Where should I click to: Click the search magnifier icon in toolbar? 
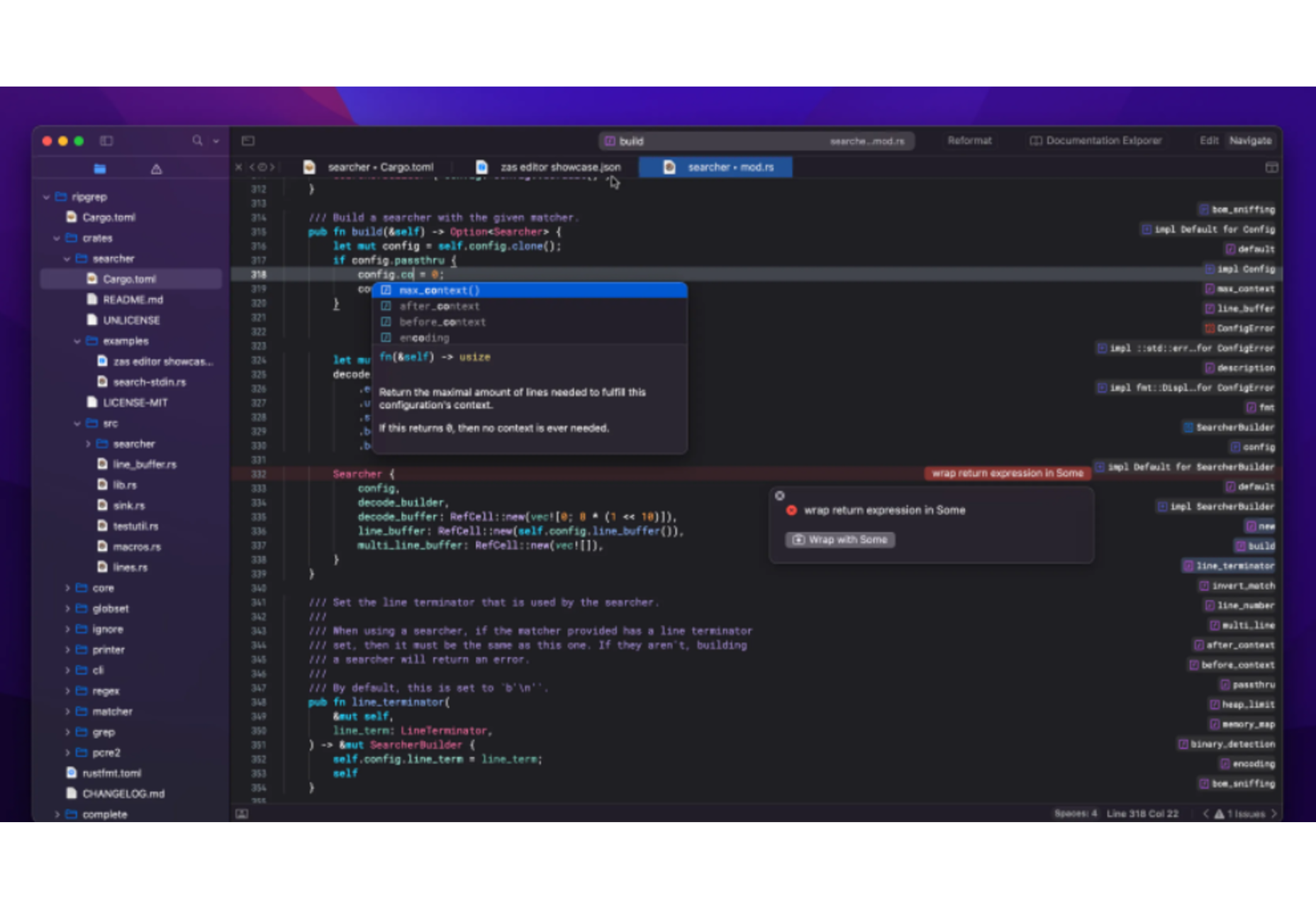(x=197, y=140)
